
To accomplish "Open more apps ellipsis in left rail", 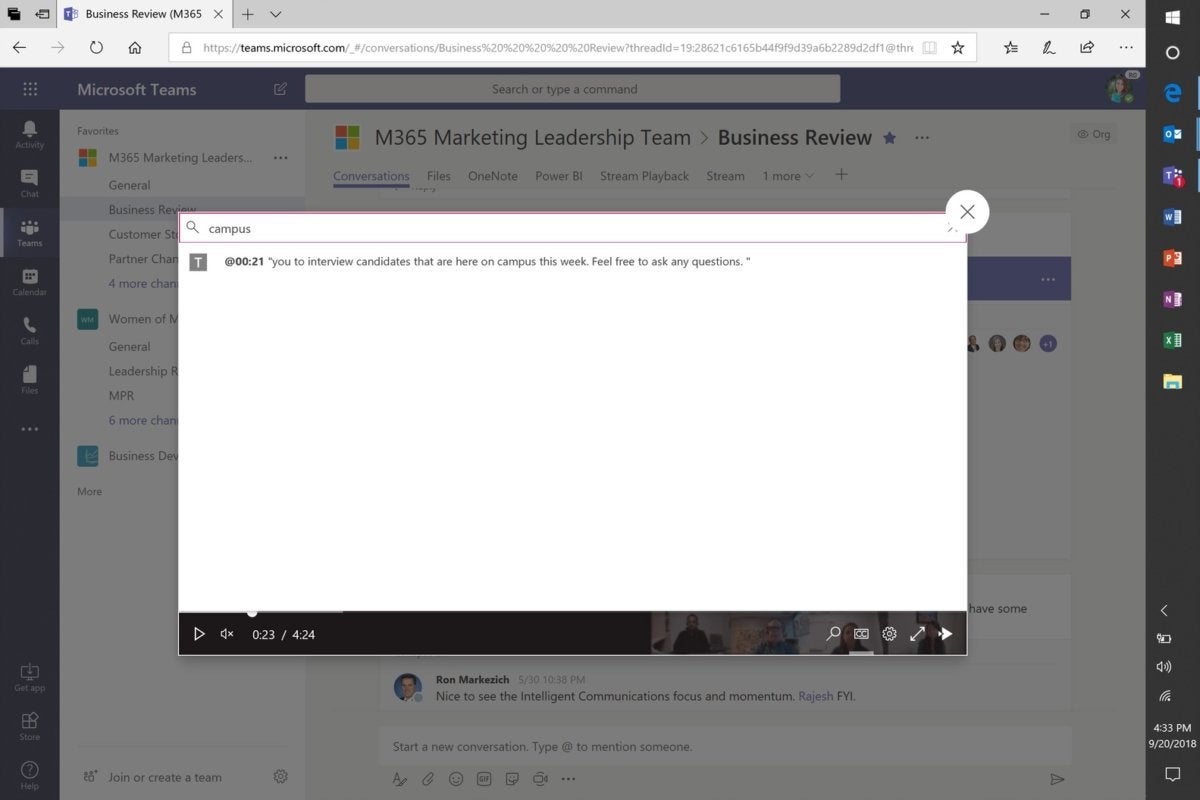I will coord(29,429).
